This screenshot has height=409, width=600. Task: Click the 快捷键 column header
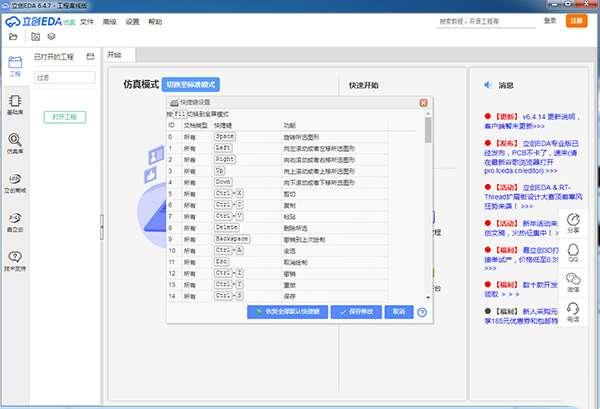point(223,125)
